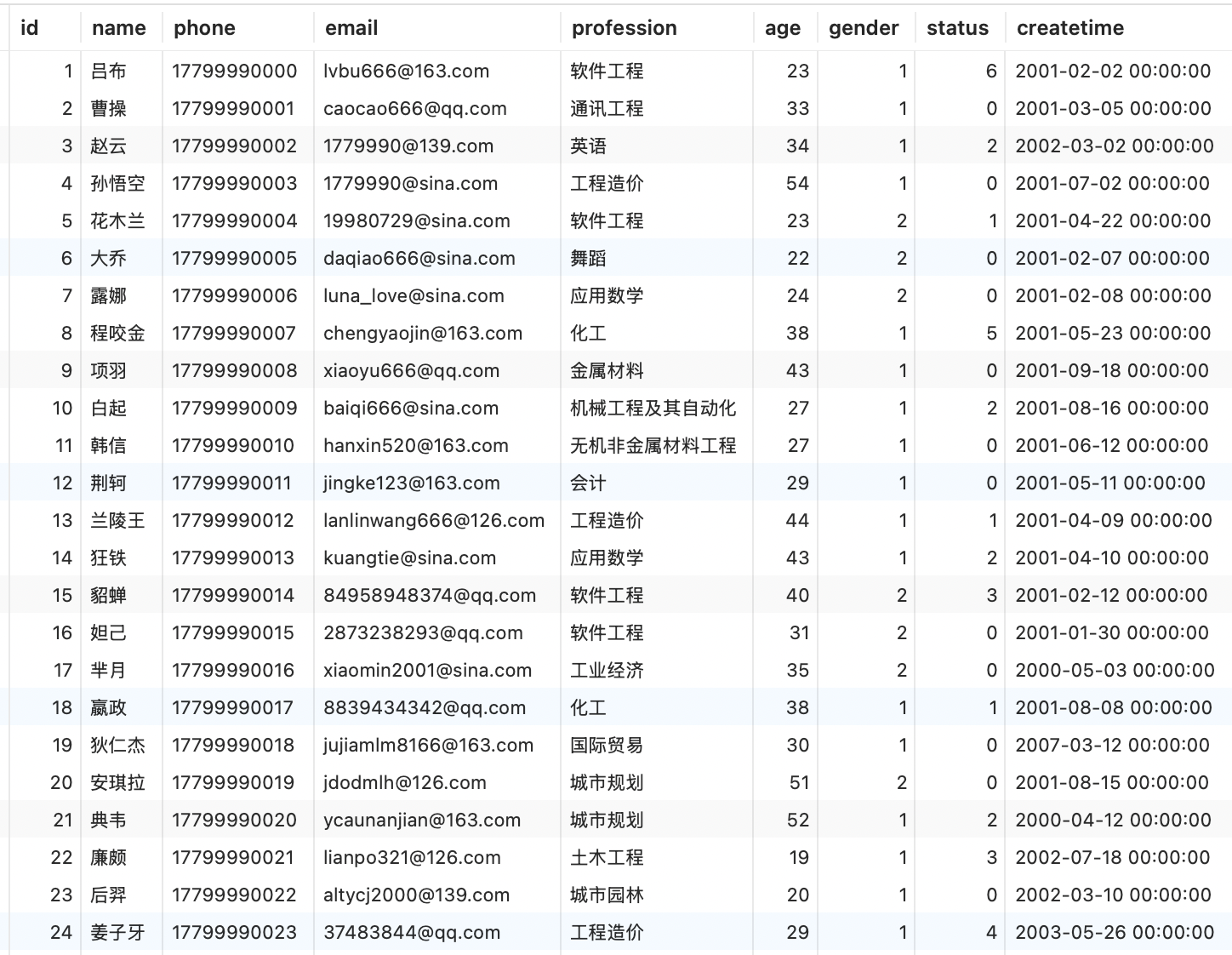
Task: Select phone cell 17799990023
Action: point(235,933)
